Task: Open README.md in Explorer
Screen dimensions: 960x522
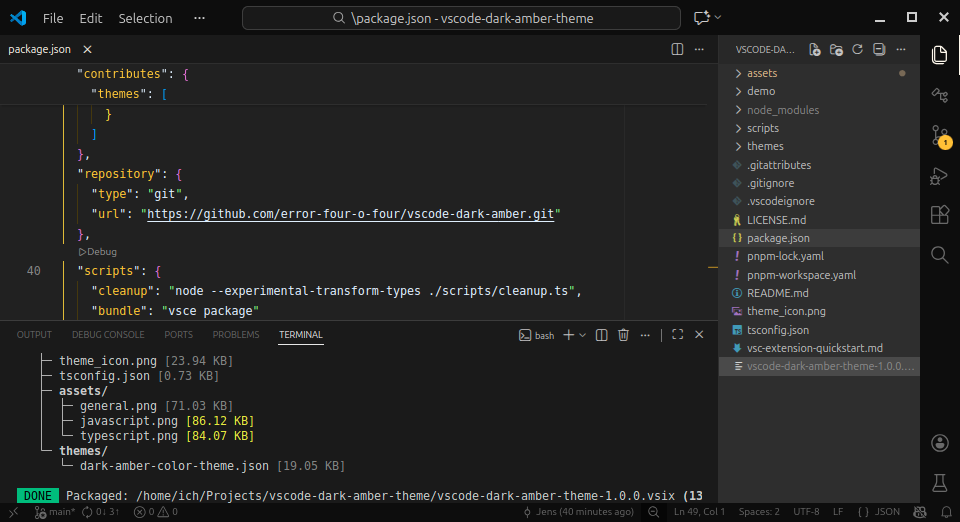Action: point(819,293)
